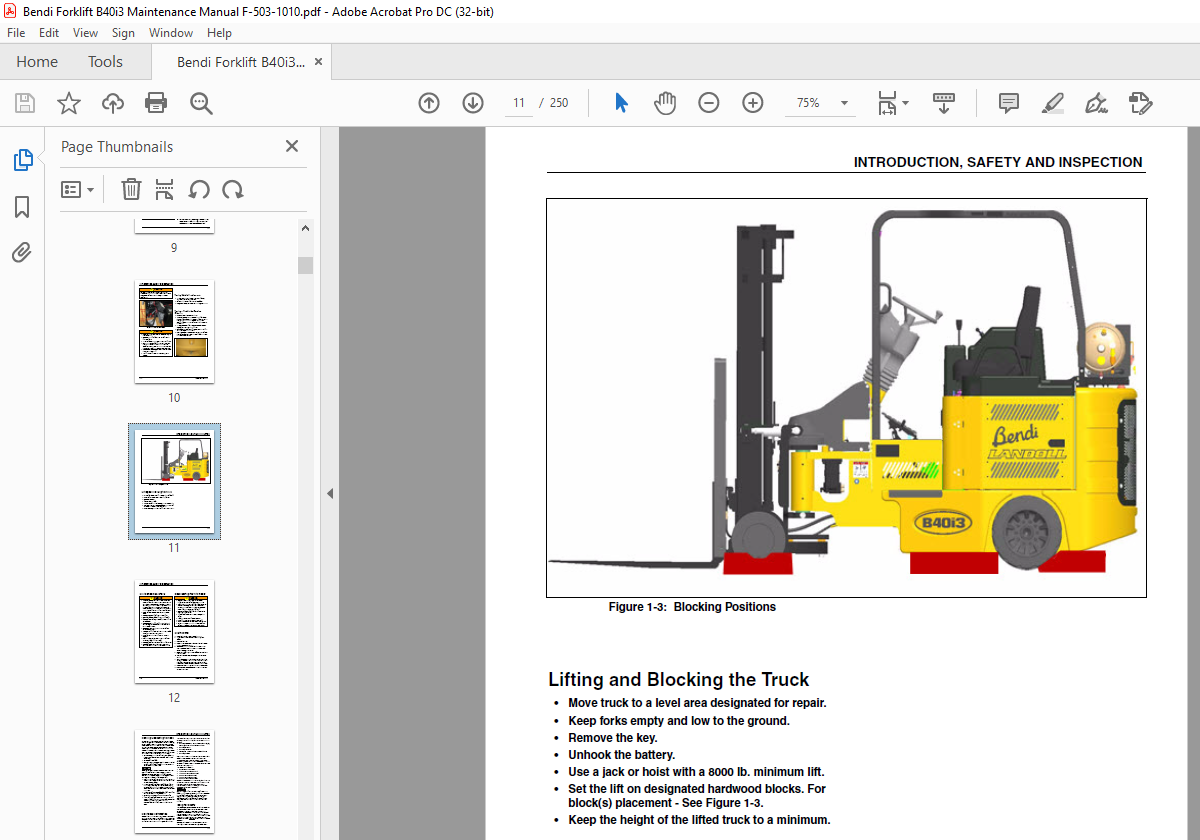The image size is (1200, 840).
Task: Click the forklift blocking positions figure
Action: point(846,397)
